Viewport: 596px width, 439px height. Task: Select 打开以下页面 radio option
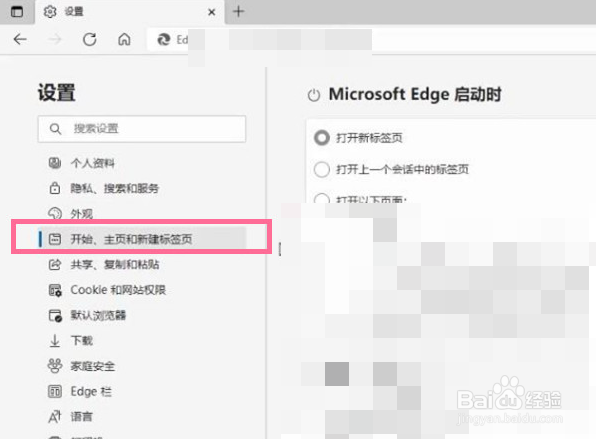(x=322, y=199)
